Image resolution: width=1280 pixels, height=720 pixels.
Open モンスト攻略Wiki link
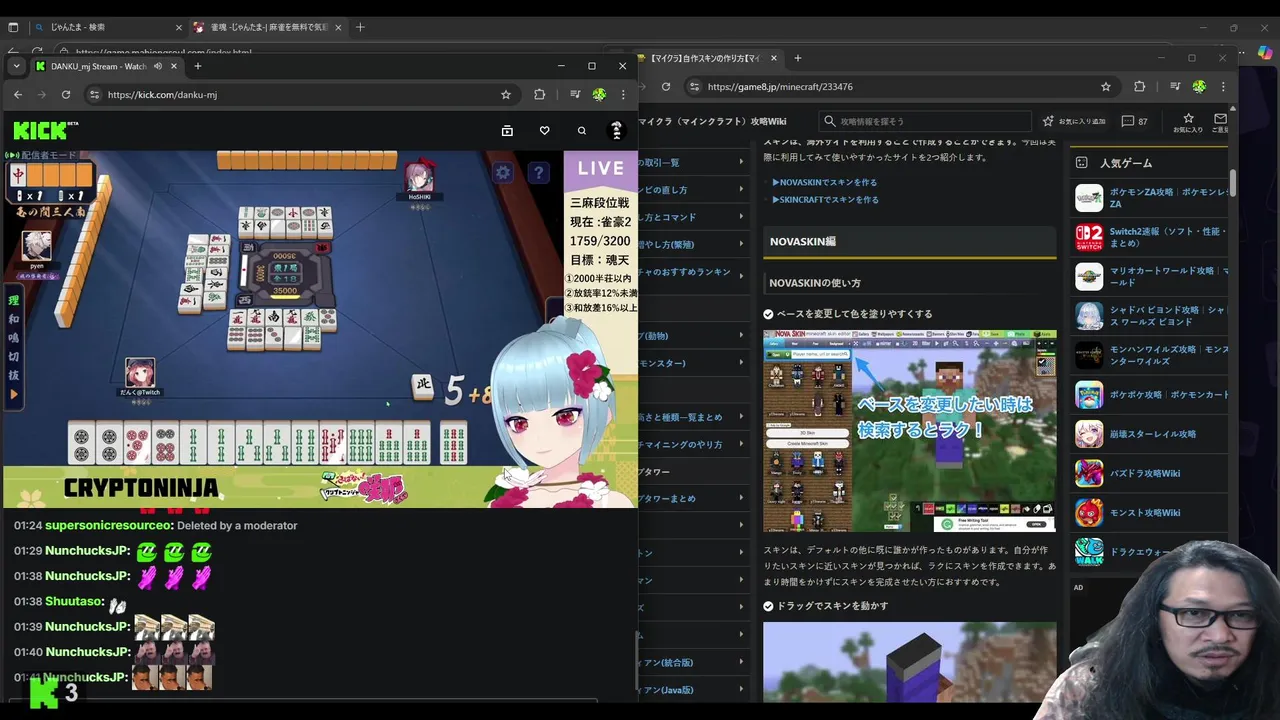click(1151, 512)
